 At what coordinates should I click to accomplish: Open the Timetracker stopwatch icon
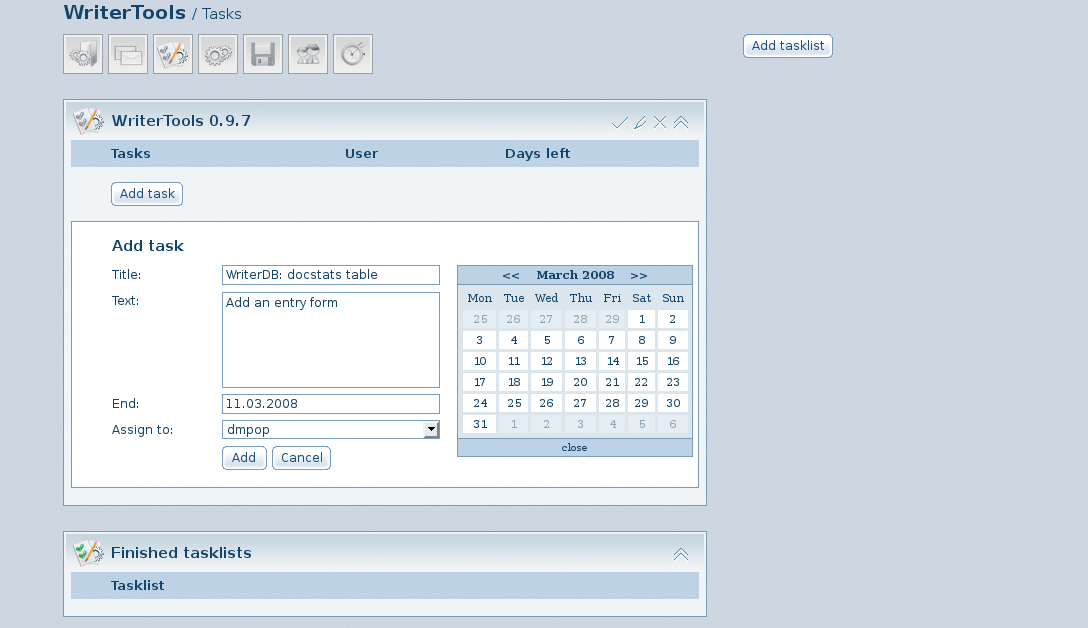click(x=352, y=54)
